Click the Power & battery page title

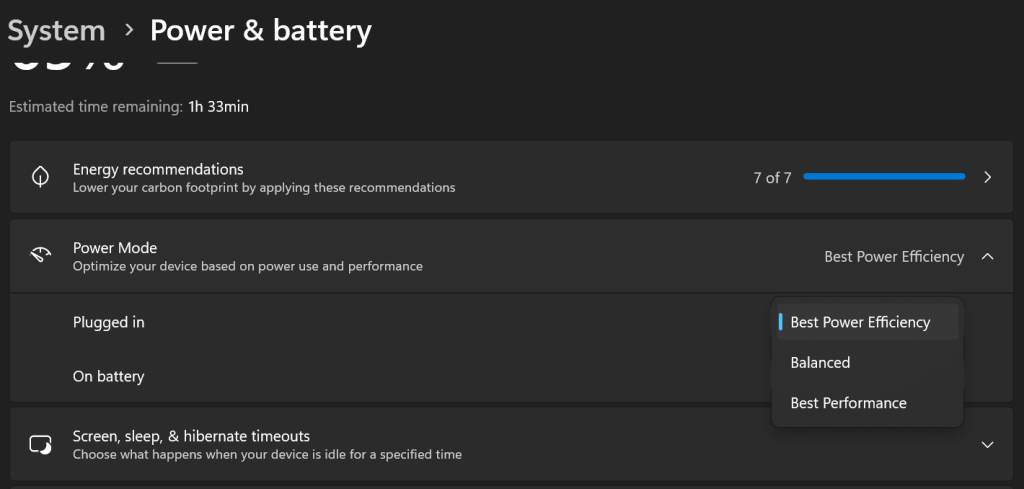coord(260,30)
